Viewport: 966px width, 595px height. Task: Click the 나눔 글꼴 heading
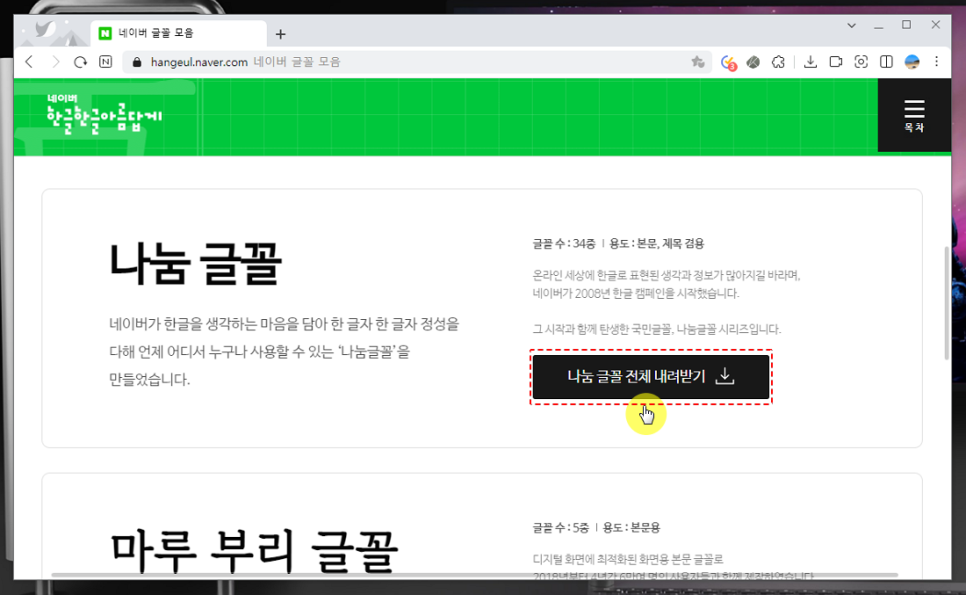pos(195,264)
